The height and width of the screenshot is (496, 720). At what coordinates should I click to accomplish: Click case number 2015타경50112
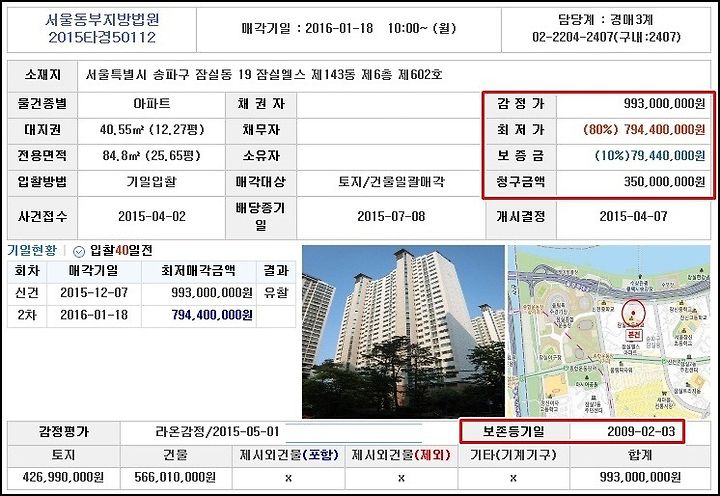pyautogui.click(x=102, y=38)
